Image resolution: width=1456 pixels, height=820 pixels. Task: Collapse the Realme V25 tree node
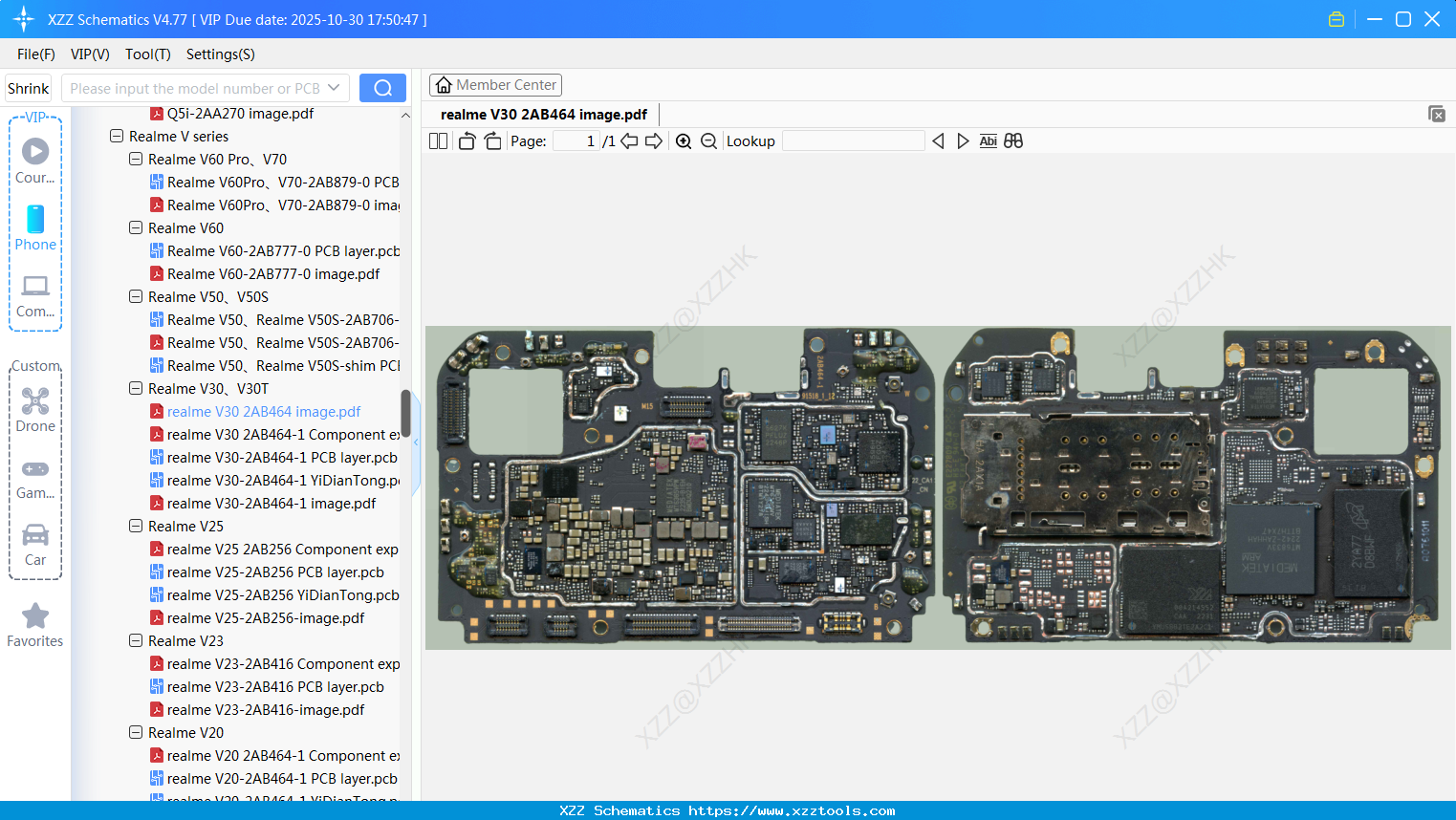(136, 527)
